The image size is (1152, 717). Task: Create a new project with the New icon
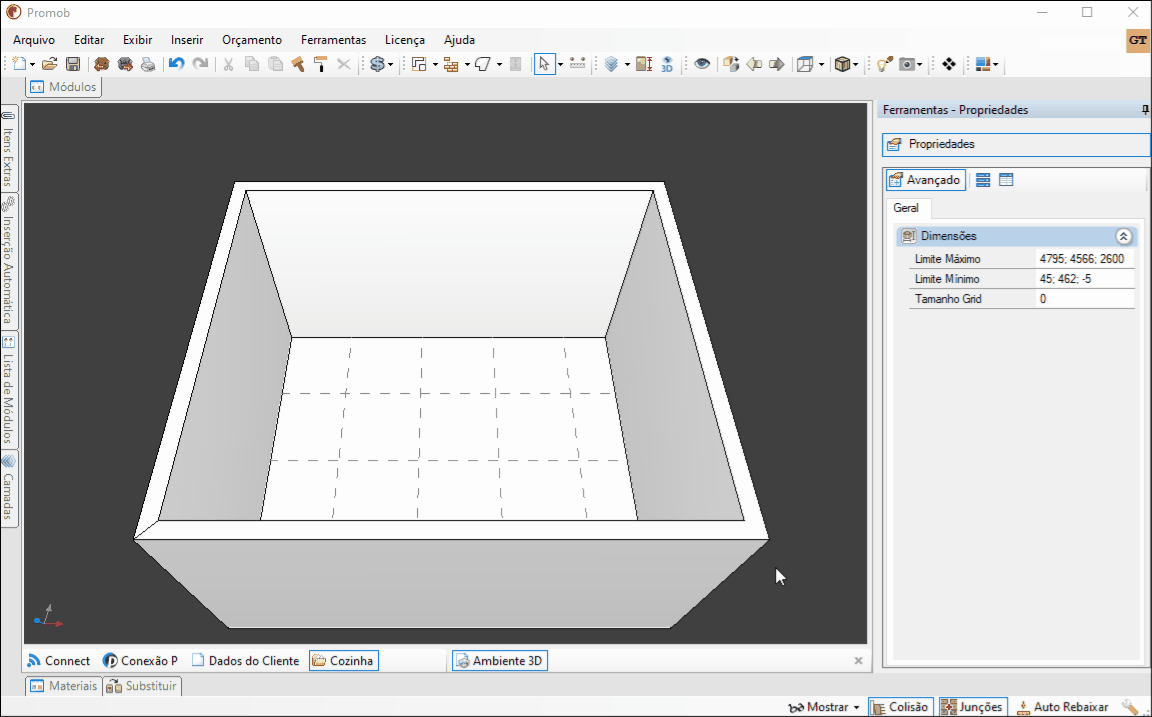coord(20,65)
